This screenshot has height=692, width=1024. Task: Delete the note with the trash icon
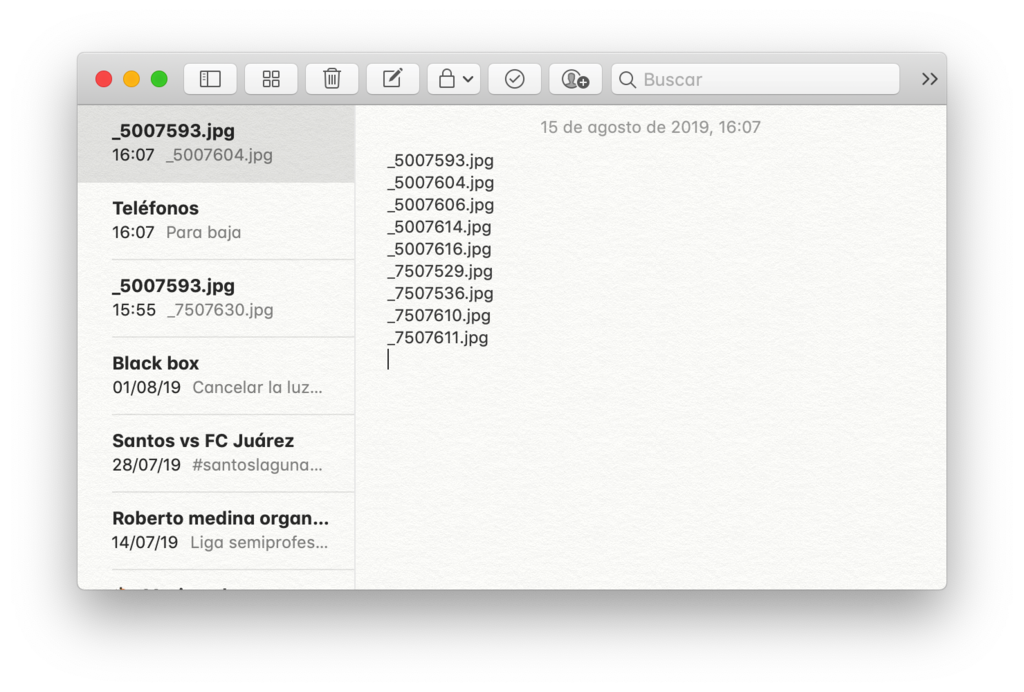click(332, 79)
